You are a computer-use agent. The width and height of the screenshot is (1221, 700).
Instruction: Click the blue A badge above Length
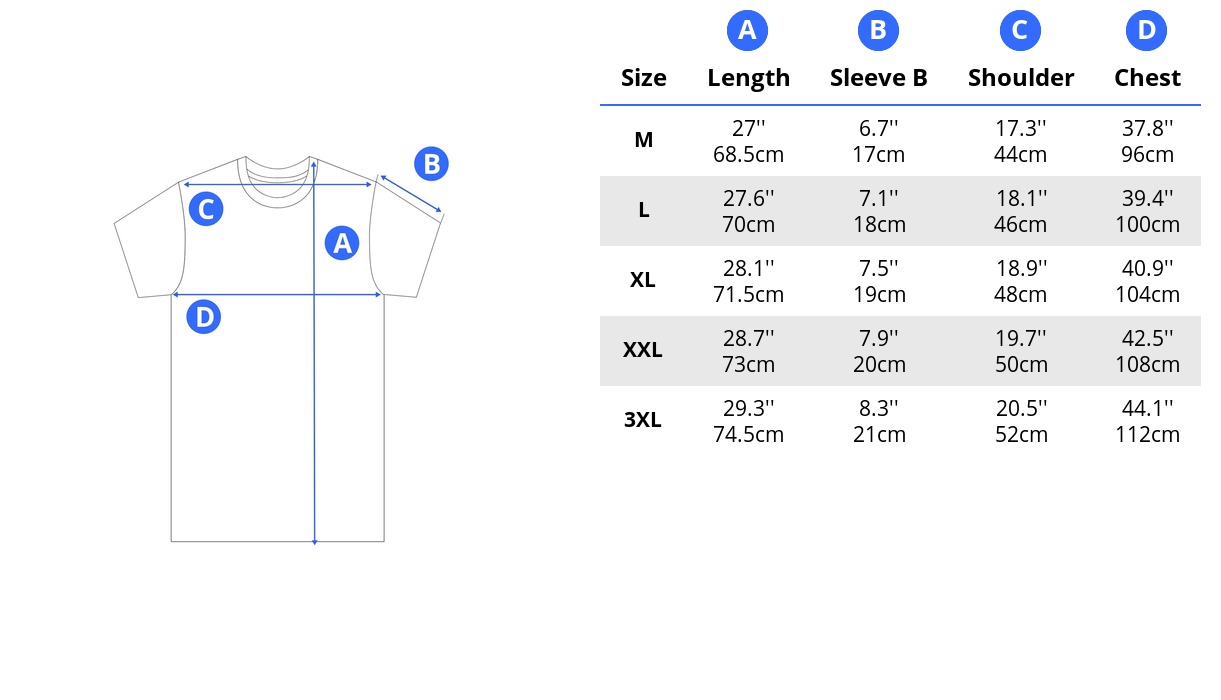[x=747, y=31]
